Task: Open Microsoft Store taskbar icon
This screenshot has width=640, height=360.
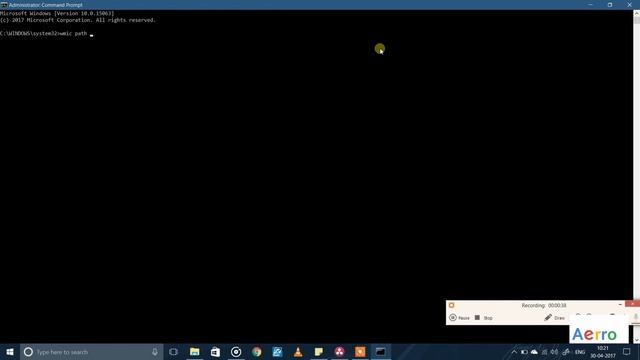Action: tap(216, 352)
